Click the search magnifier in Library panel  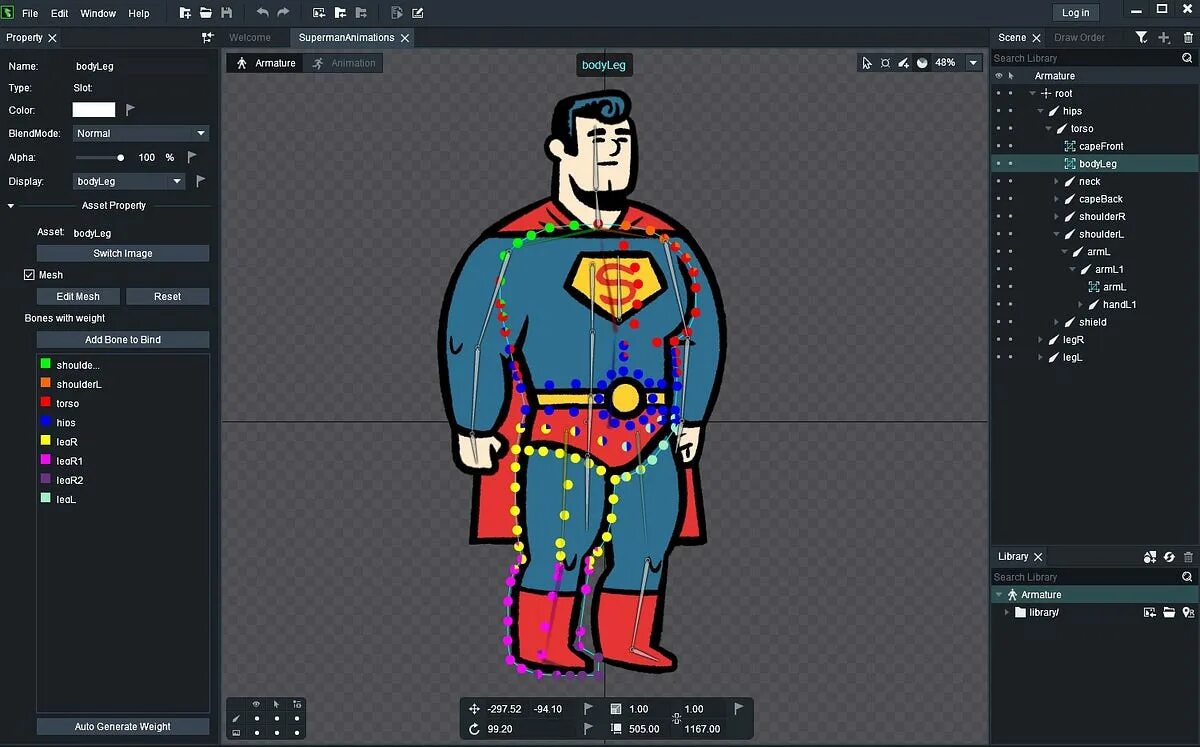coord(1187,577)
